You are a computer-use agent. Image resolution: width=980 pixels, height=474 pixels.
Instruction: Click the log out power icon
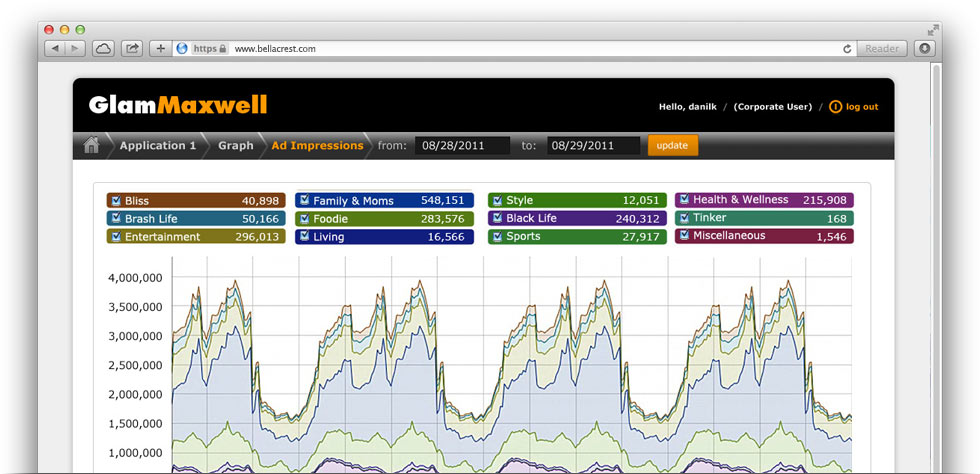click(835, 107)
